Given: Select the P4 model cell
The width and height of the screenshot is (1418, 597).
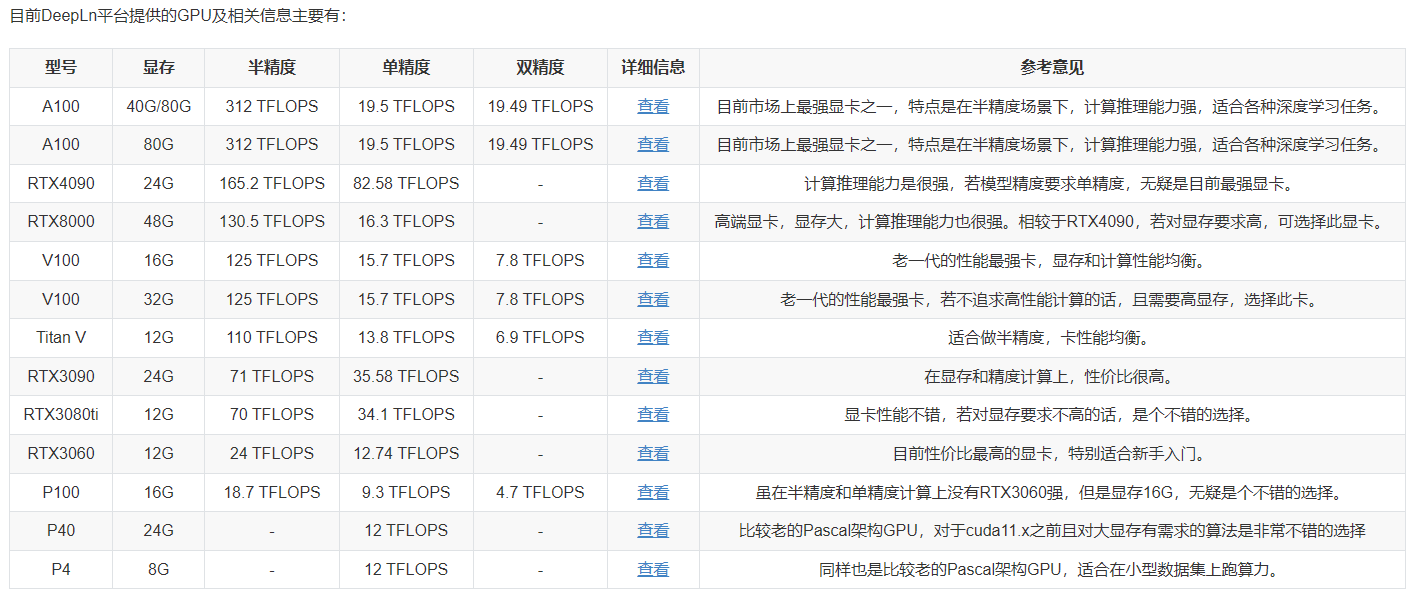Looking at the screenshot, I should pyautogui.click(x=61, y=570).
